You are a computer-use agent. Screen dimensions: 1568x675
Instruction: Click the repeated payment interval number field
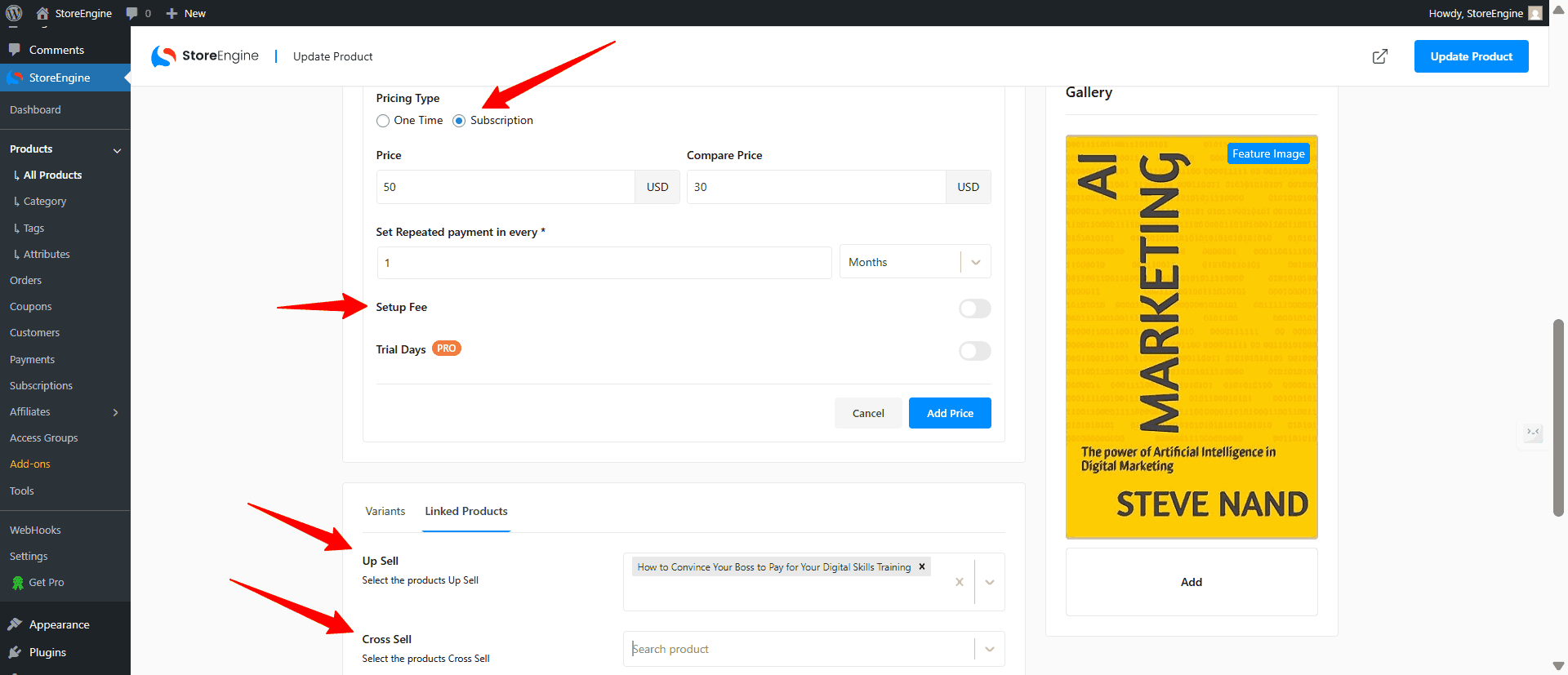[x=604, y=263]
